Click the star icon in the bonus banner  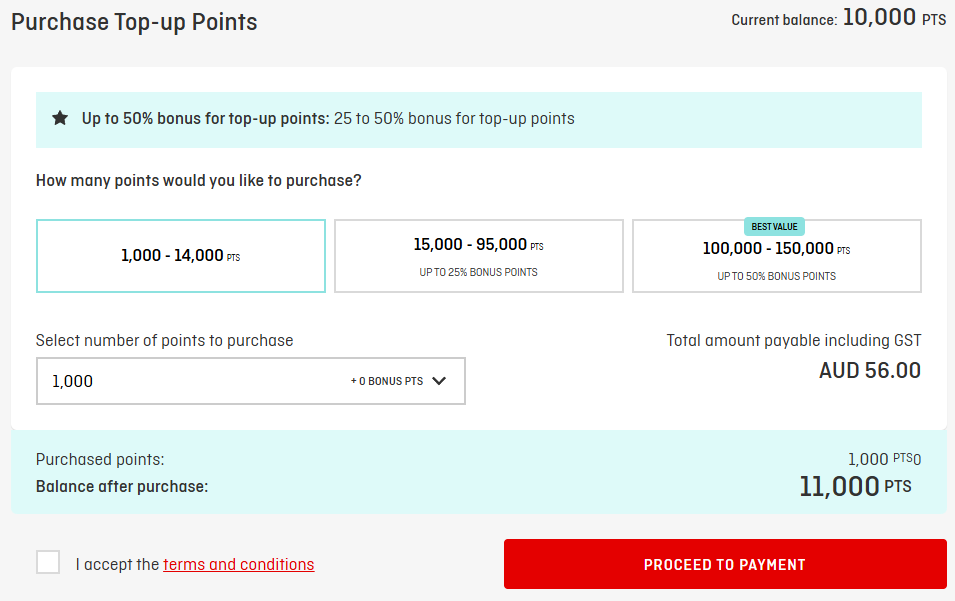60,118
